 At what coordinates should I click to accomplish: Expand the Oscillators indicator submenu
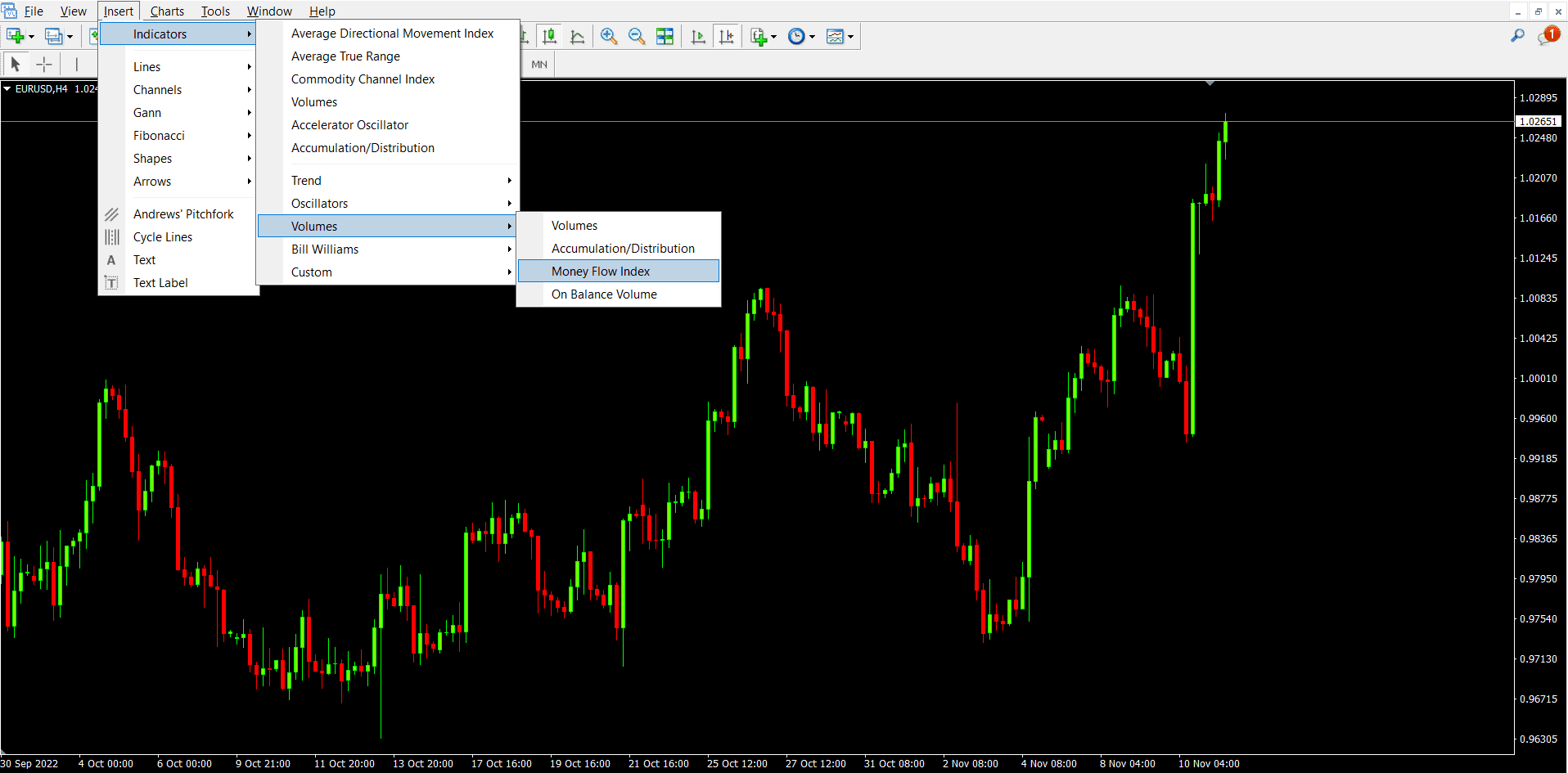click(x=388, y=204)
